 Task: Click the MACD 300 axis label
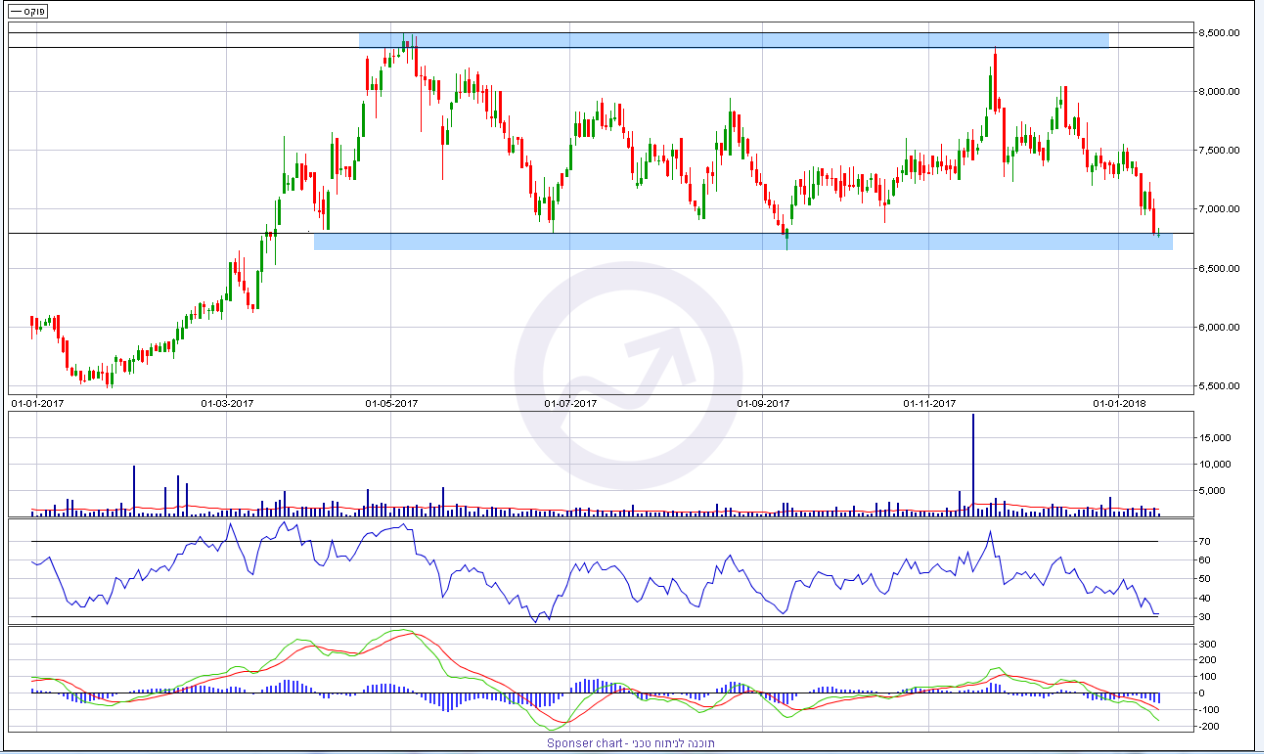point(1210,645)
